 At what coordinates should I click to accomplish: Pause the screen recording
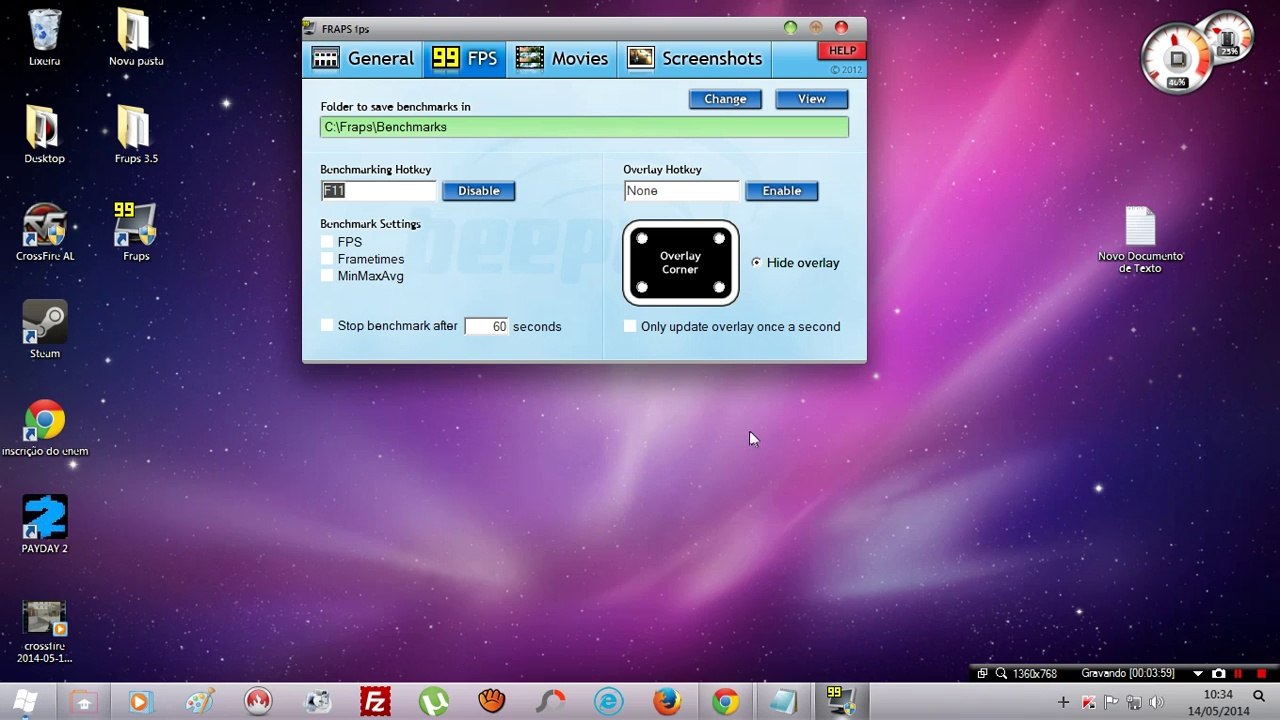pos(1238,674)
